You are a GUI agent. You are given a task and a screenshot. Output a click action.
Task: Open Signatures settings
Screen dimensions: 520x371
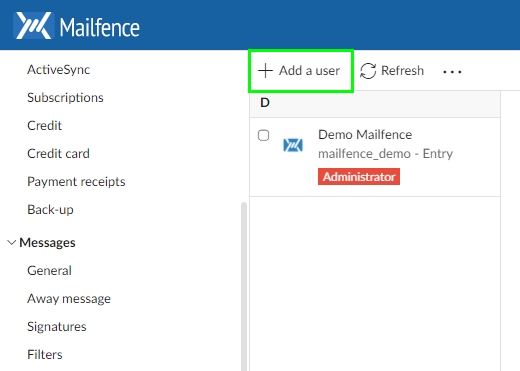click(x=57, y=327)
